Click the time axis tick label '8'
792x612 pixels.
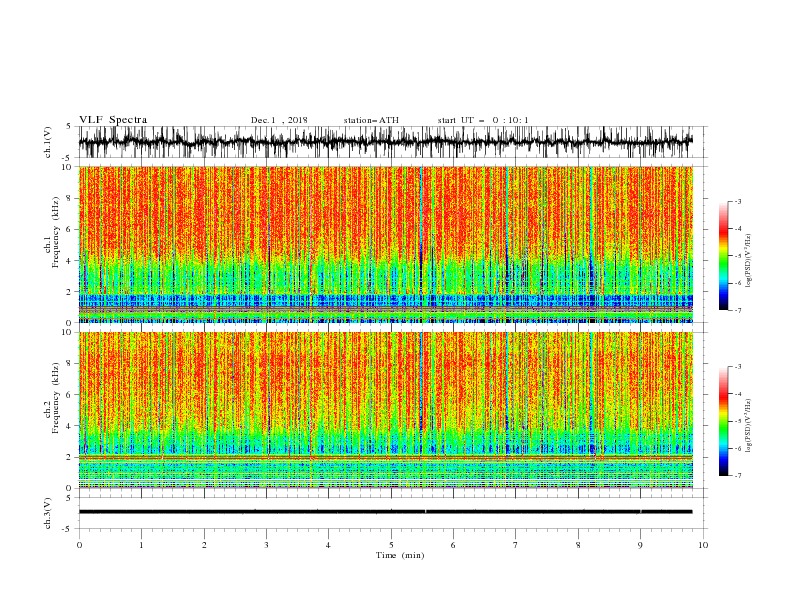pyautogui.click(x=578, y=545)
